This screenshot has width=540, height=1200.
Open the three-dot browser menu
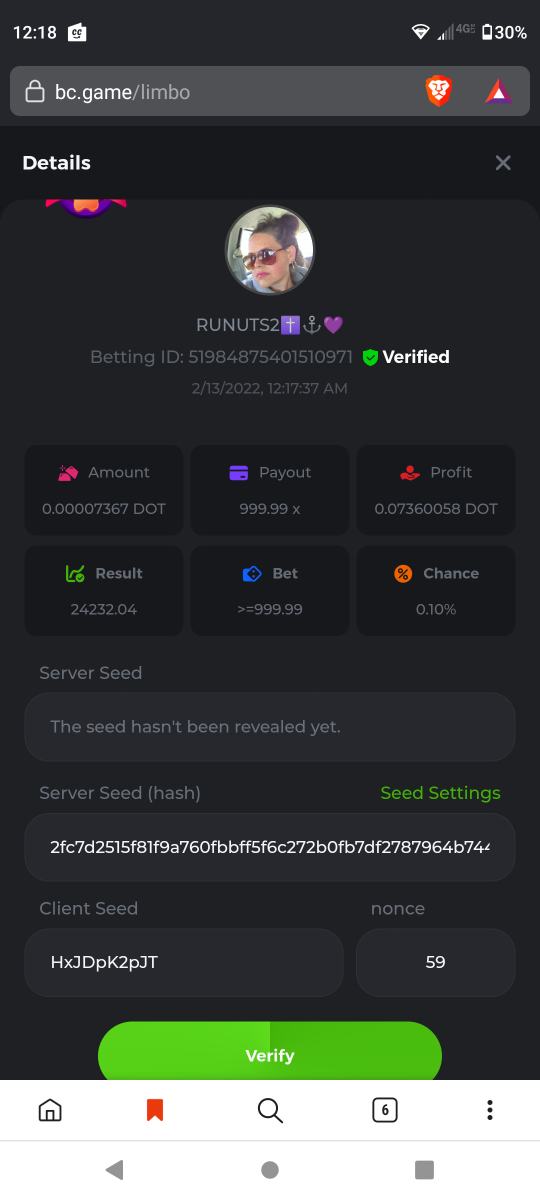(x=490, y=1110)
